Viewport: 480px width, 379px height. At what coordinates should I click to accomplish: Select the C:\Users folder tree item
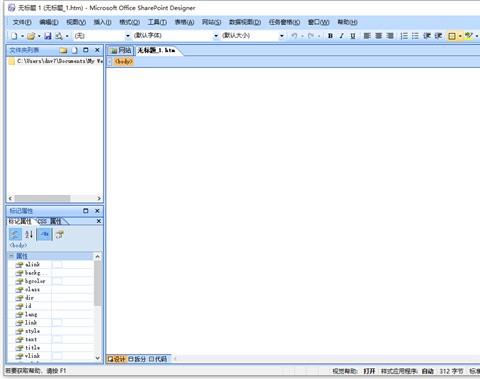click(56, 61)
